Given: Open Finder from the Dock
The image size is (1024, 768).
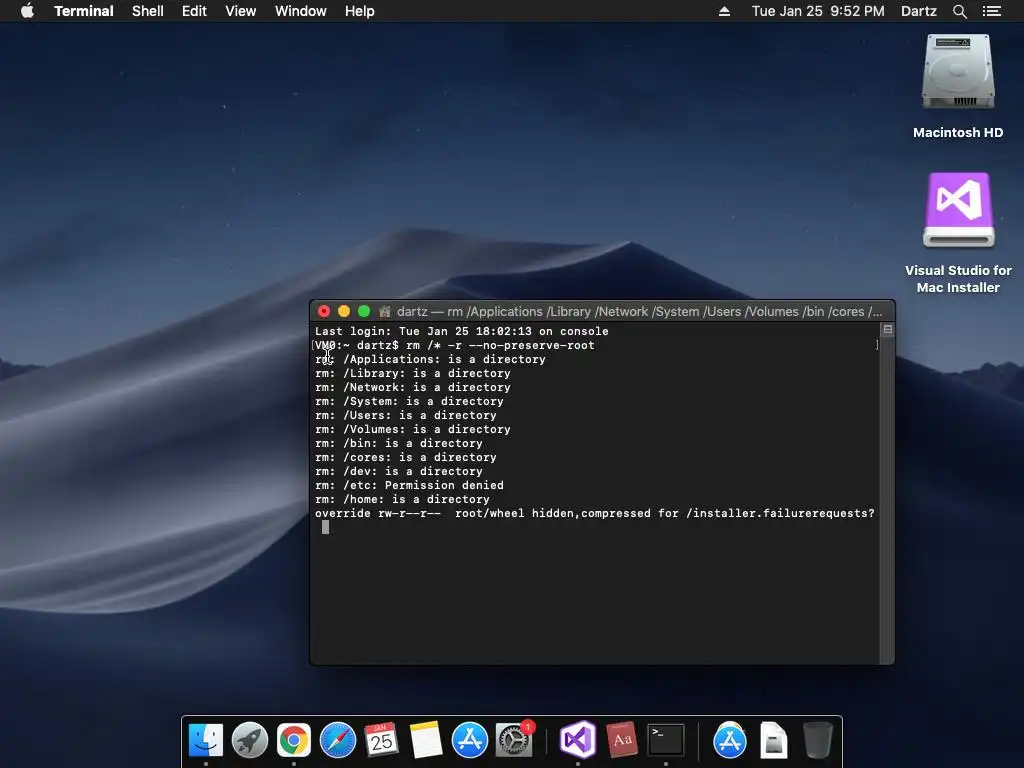Looking at the screenshot, I should (x=206, y=740).
